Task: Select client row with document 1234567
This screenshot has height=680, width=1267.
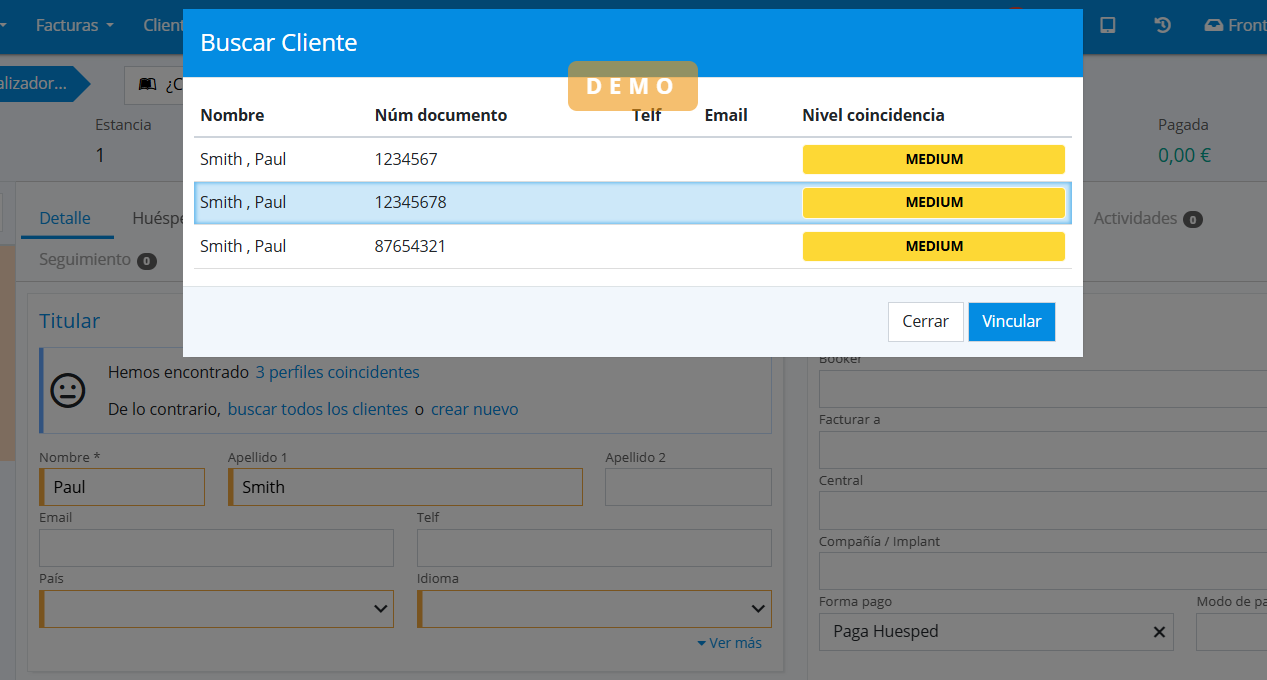Action: click(500, 159)
